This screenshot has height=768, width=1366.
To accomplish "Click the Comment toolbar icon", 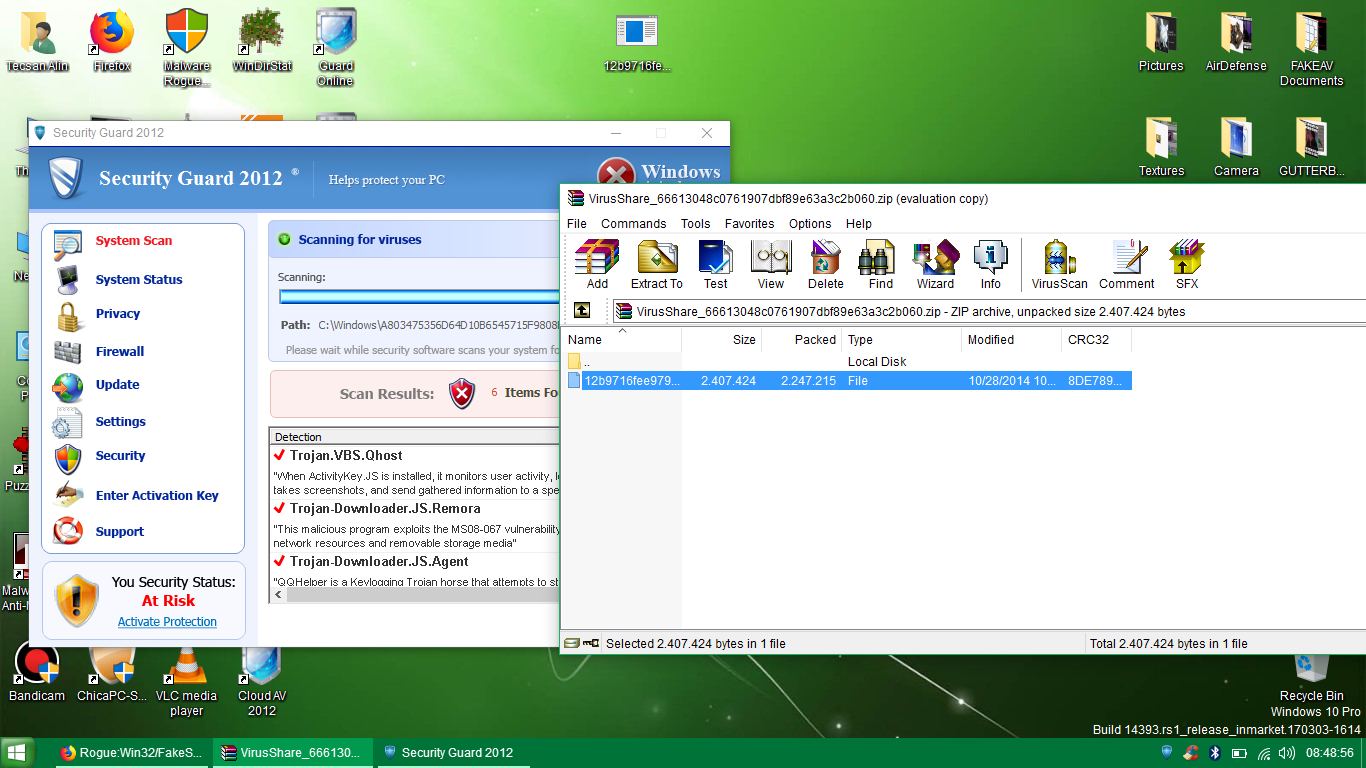I will (x=1126, y=264).
